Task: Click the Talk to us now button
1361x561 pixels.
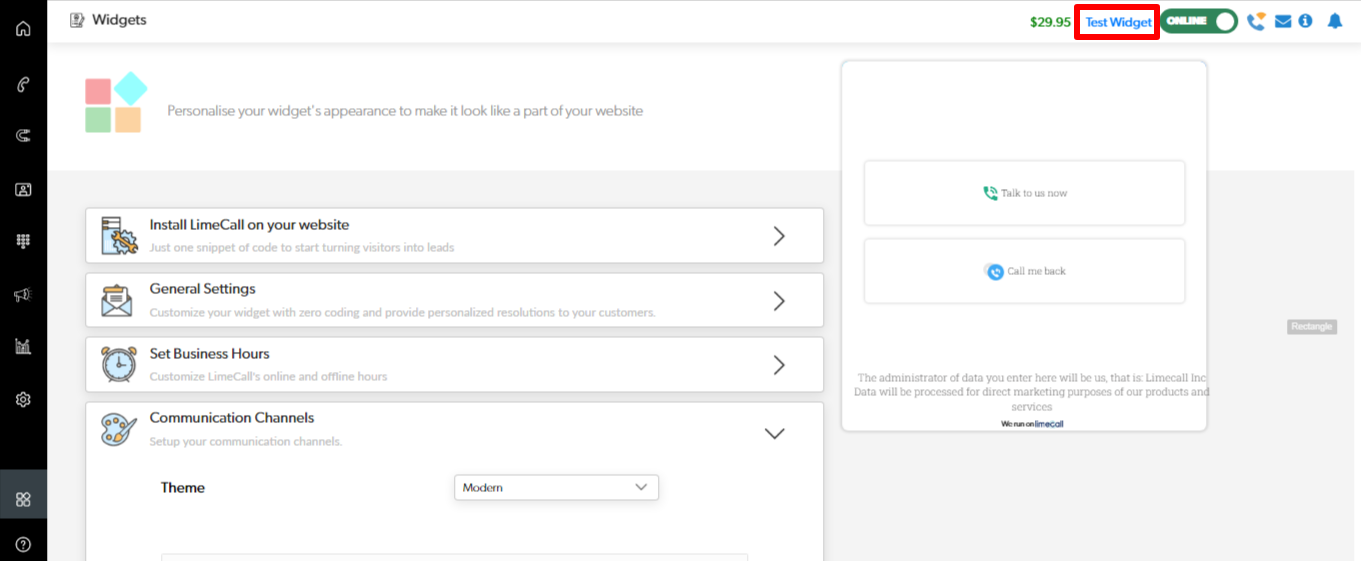Action: pyautogui.click(x=1024, y=193)
